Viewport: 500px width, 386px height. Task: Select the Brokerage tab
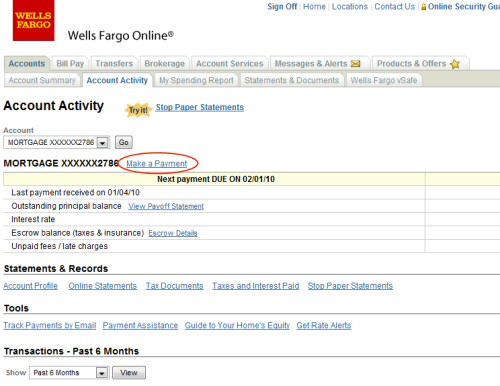pos(164,64)
